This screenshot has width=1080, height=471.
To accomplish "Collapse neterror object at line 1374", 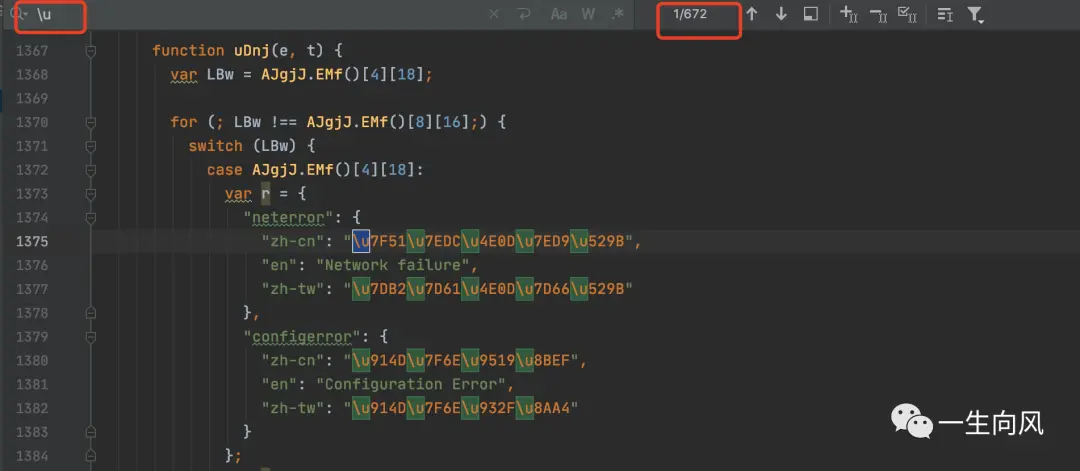I will click(90, 218).
